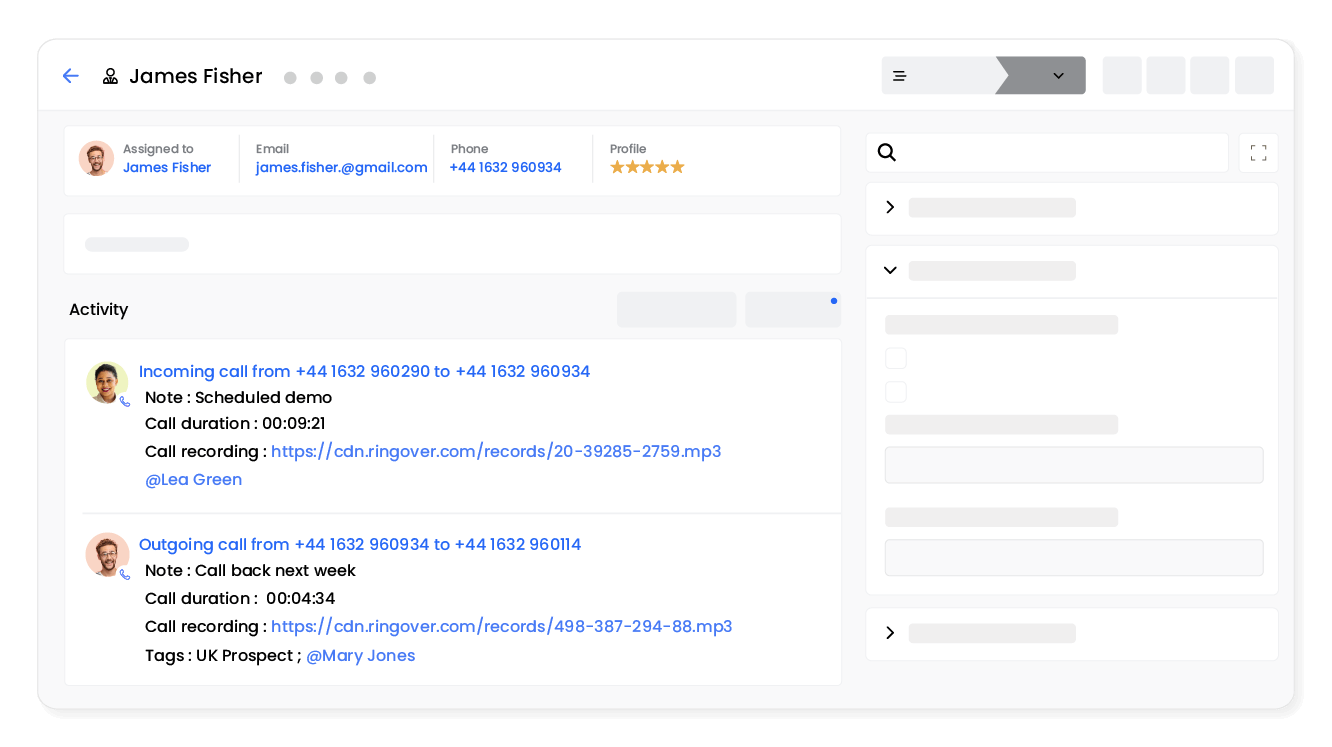Open the 20-39285-2759.mp3 call recording link
1332x747 pixels.
[495, 451]
